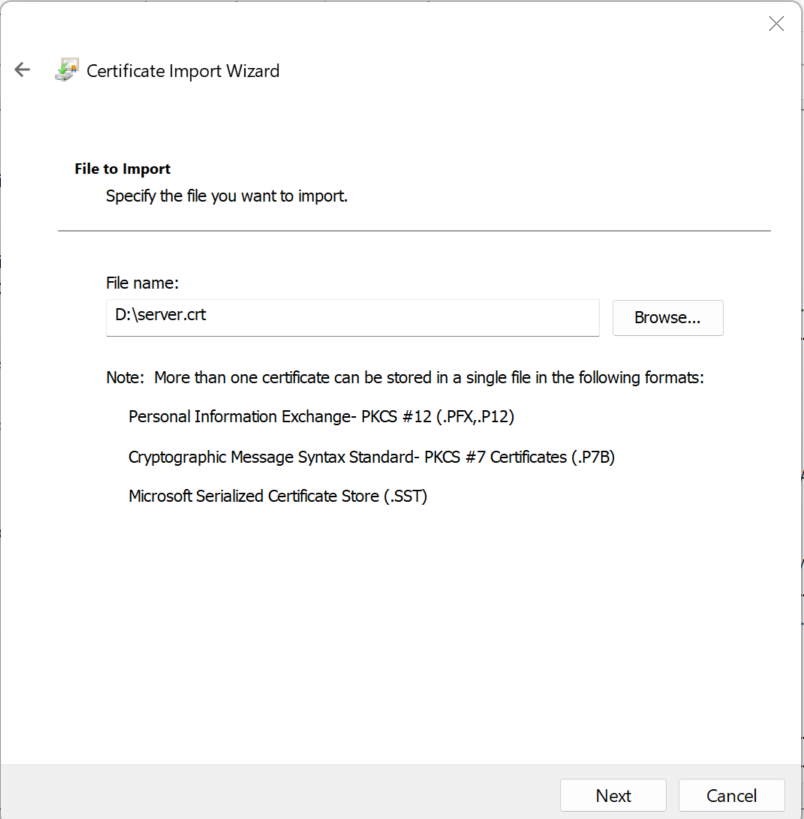Click the Personal Information Exchange PKCS #12 line
The height and width of the screenshot is (819, 804).
[321, 416]
